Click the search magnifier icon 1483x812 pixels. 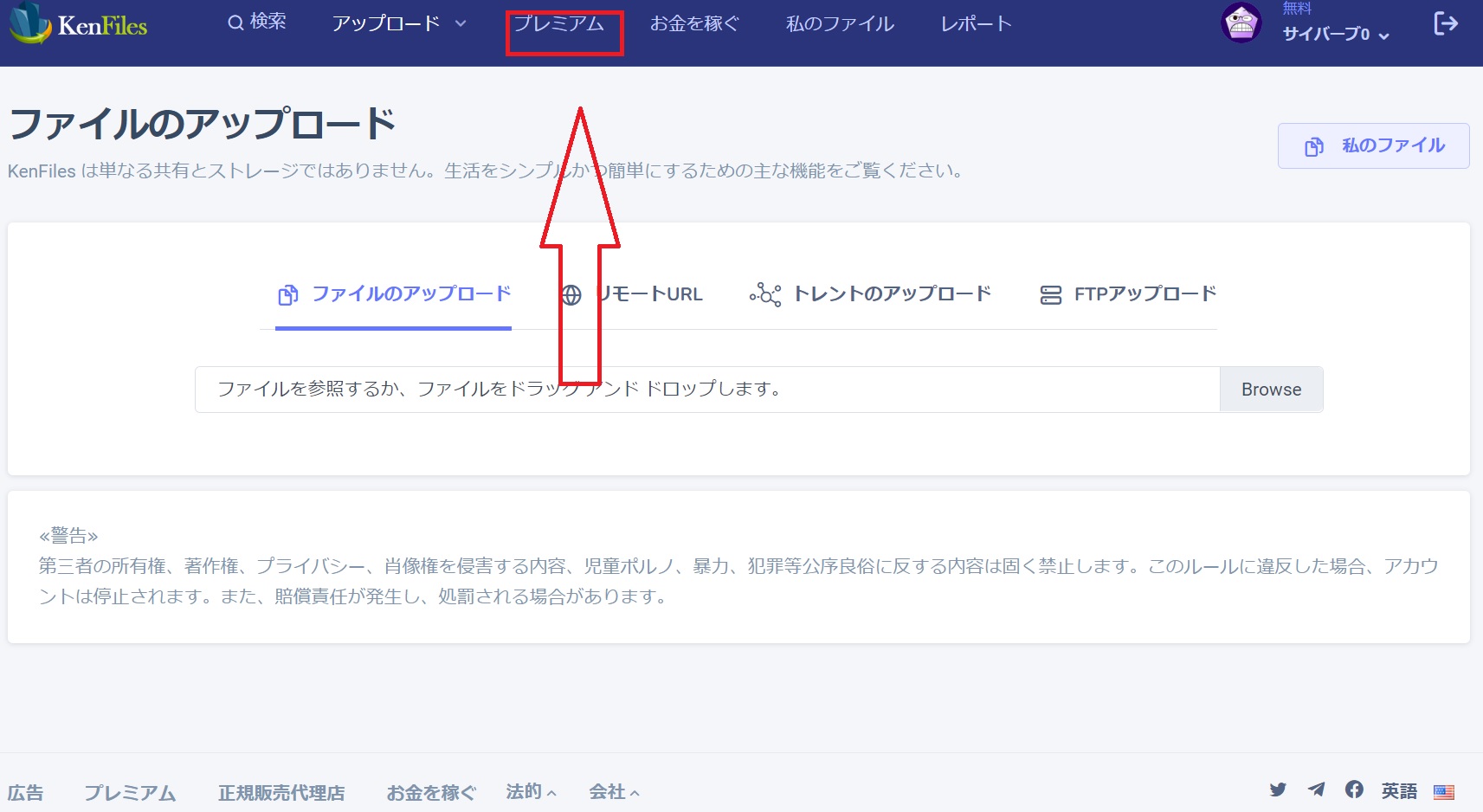click(232, 23)
